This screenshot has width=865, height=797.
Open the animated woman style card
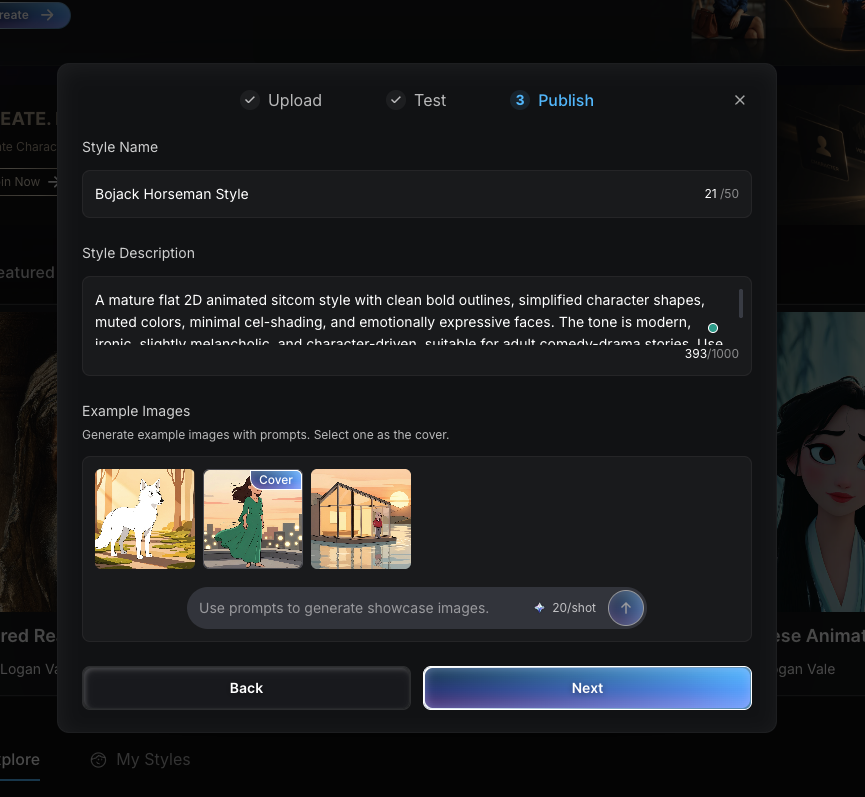(x=821, y=462)
